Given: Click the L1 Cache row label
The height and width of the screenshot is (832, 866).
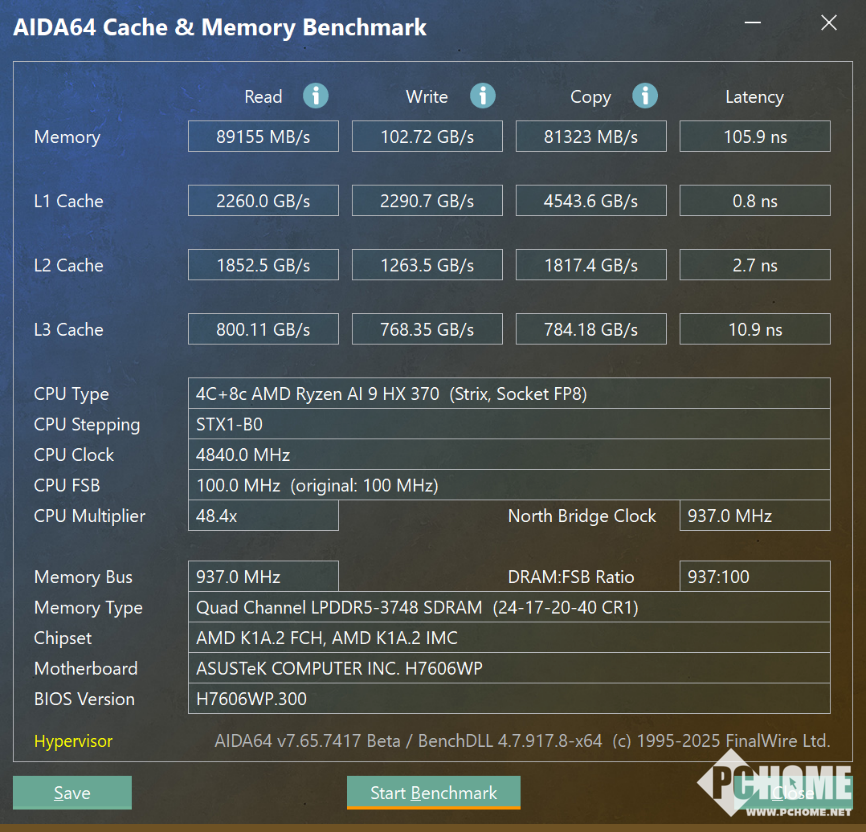Looking at the screenshot, I should 68,201.
